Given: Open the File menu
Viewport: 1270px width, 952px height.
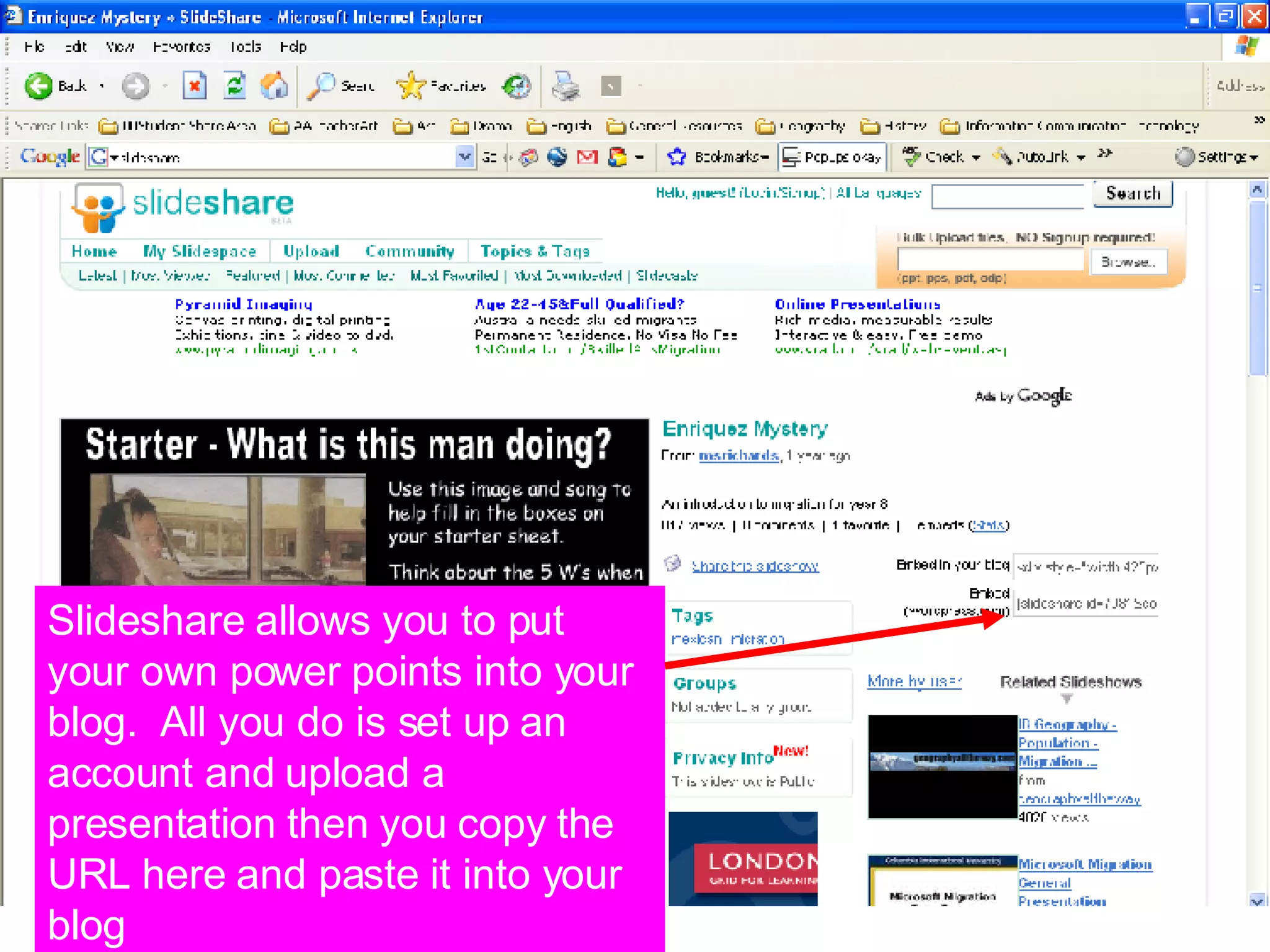Looking at the screenshot, I should pyautogui.click(x=34, y=47).
